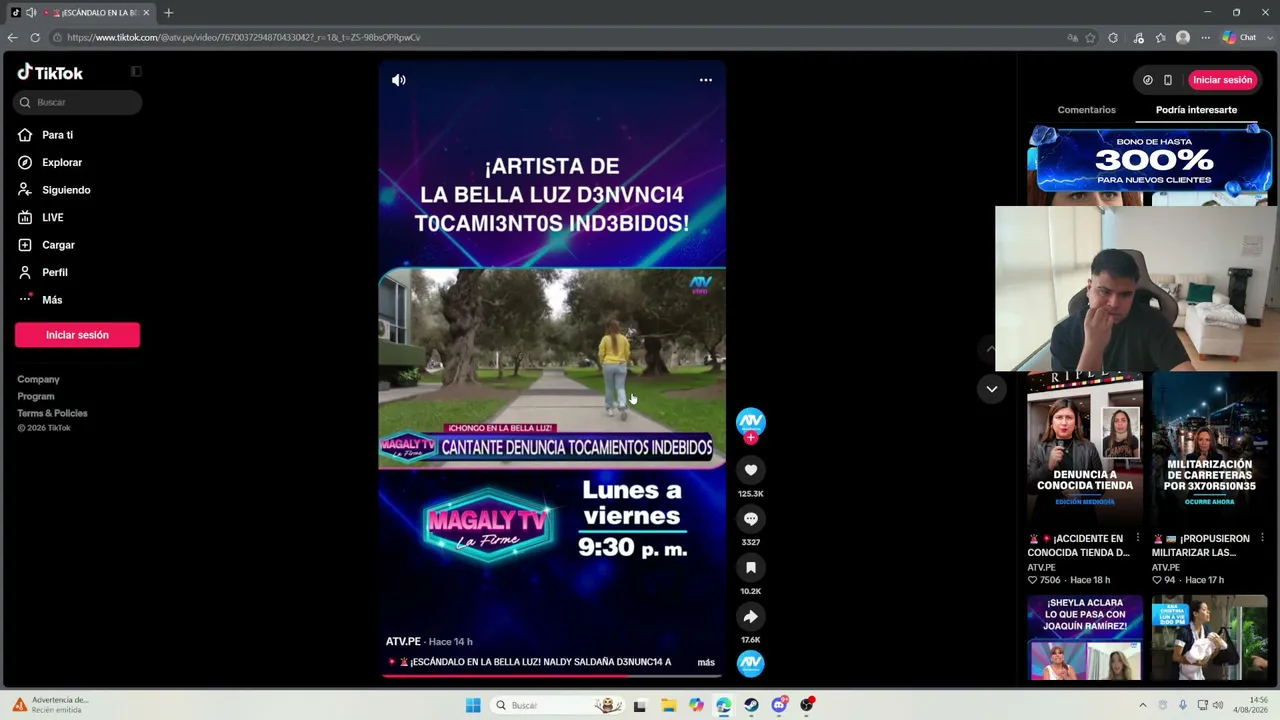Click the phone app icon in the top pill

click(1167, 80)
